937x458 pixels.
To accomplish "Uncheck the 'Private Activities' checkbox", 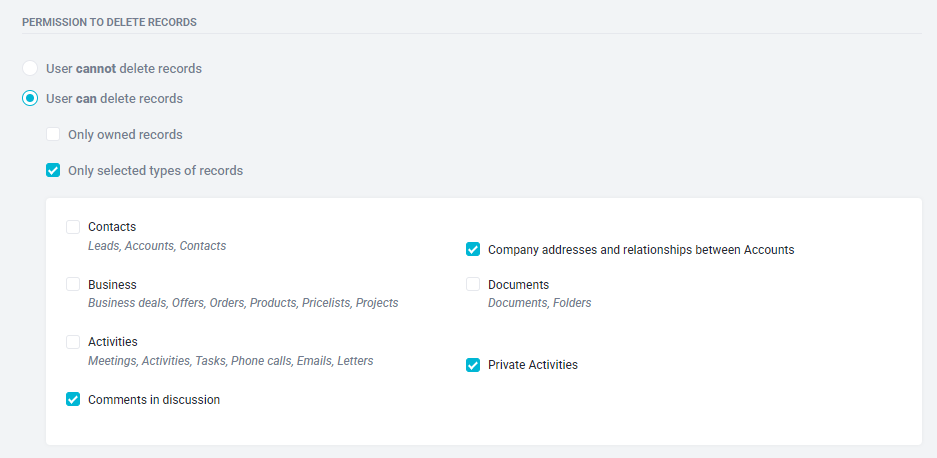I will point(473,365).
